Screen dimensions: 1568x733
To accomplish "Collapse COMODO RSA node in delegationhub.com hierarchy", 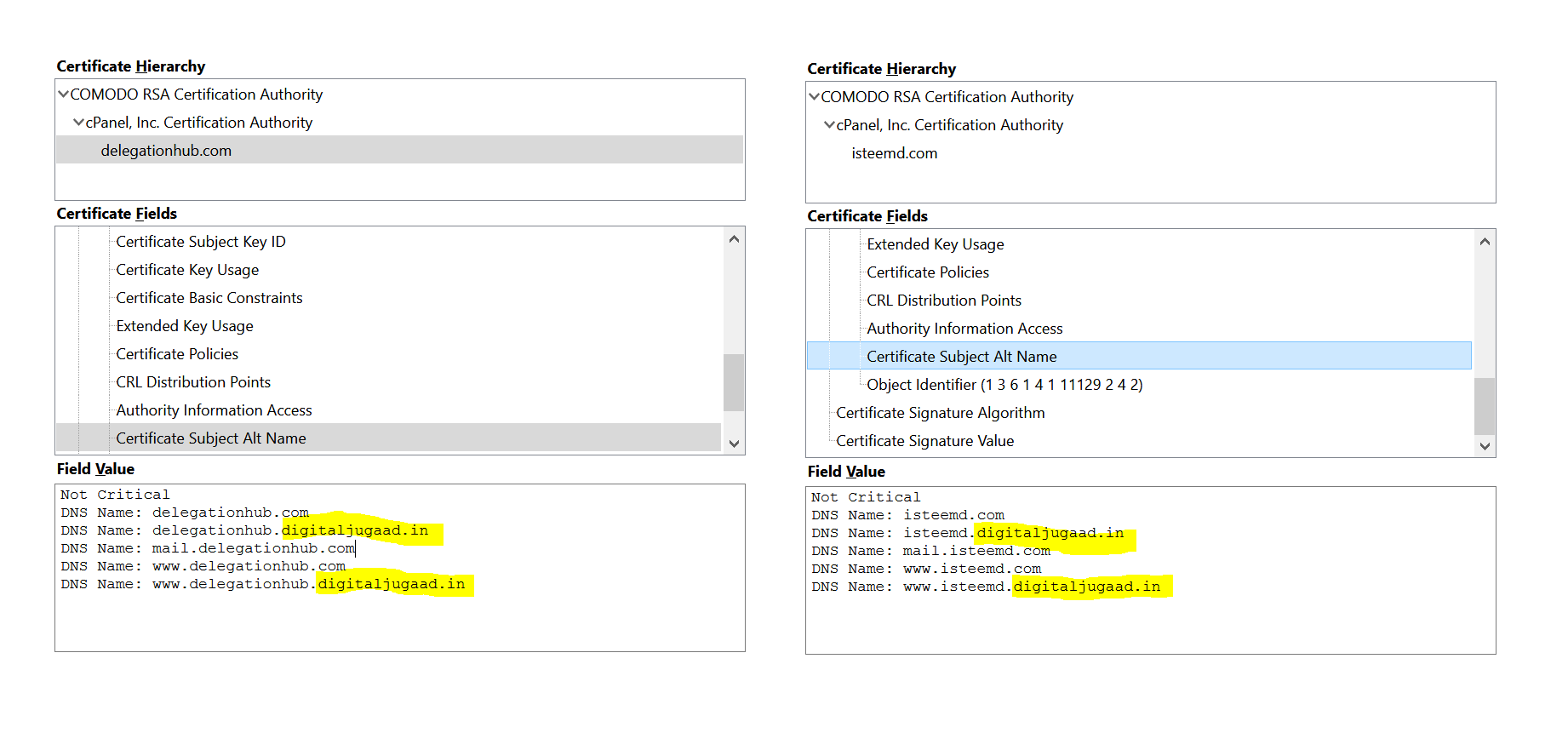I will tap(63, 94).
